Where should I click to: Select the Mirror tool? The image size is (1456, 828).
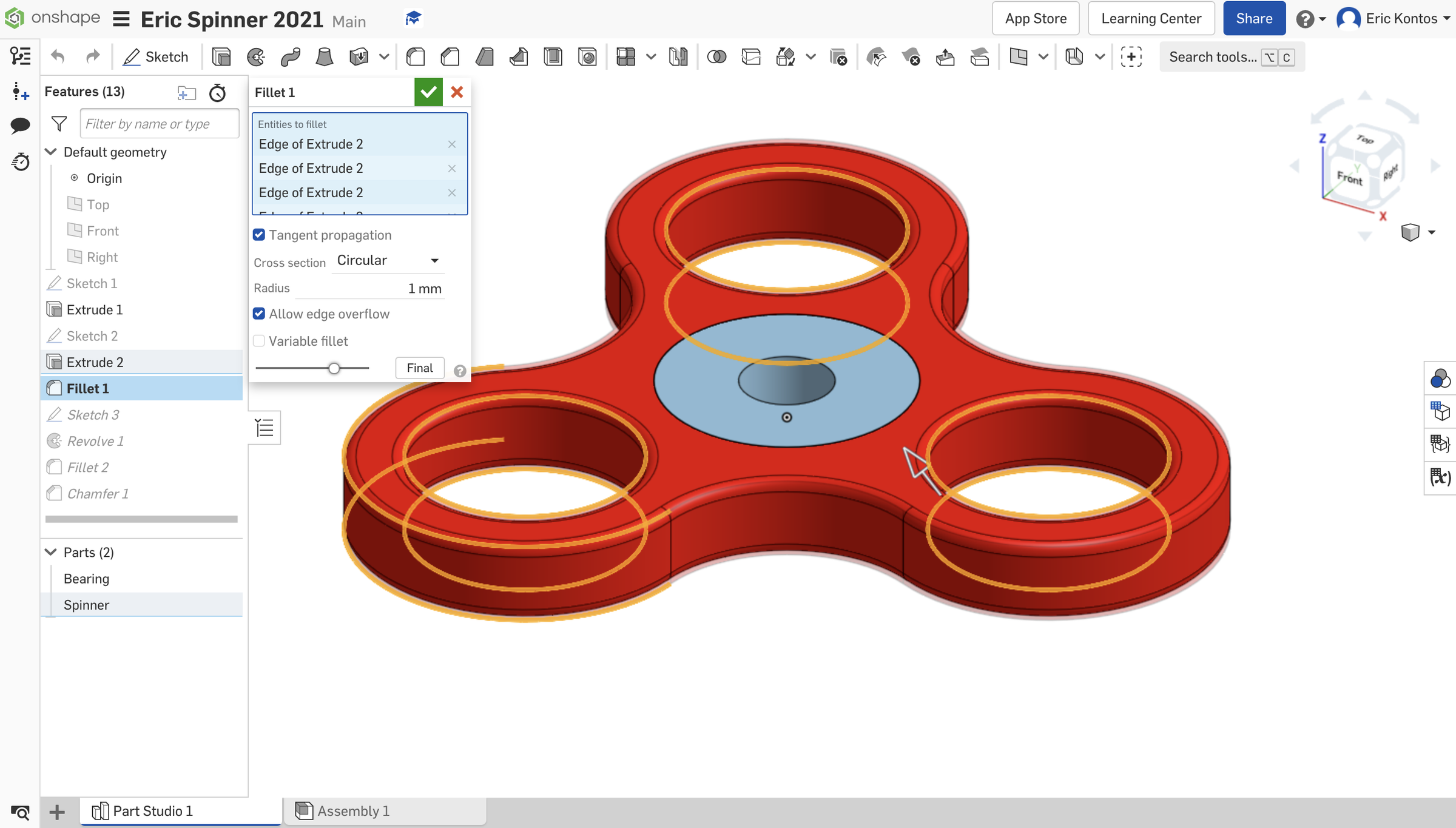pyautogui.click(x=678, y=56)
